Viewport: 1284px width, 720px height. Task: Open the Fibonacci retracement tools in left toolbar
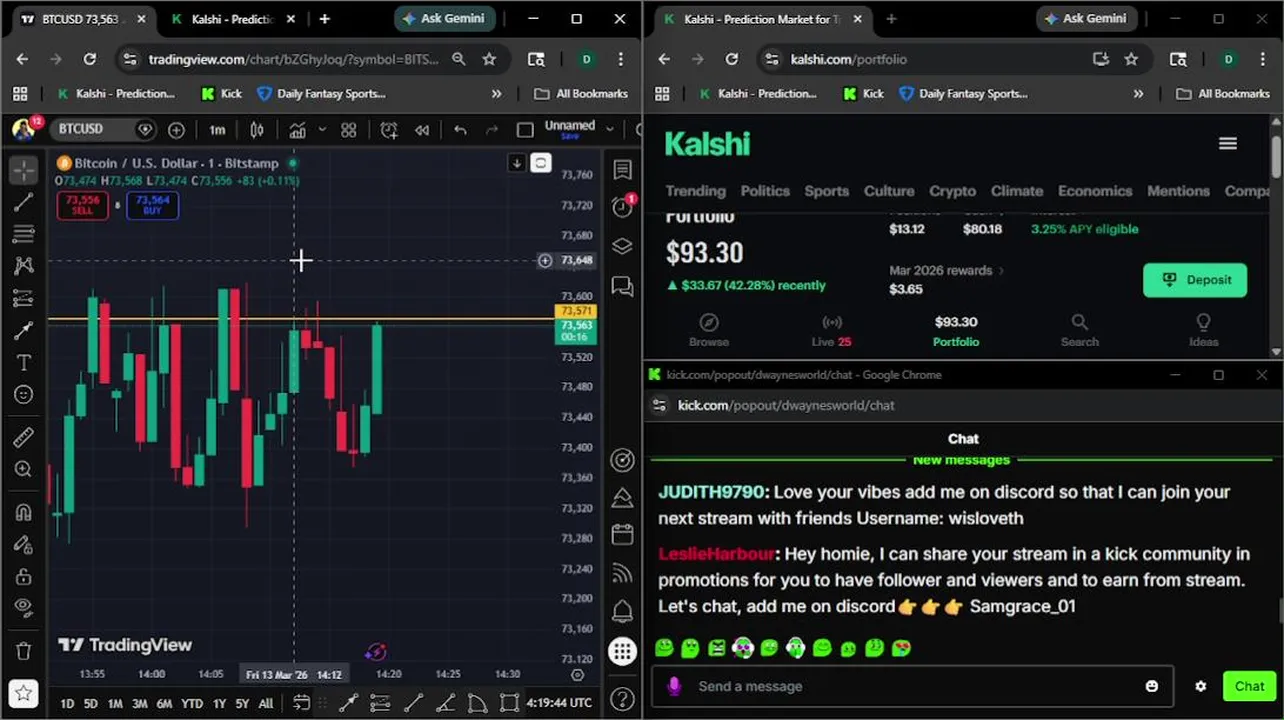[x=24, y=234]
